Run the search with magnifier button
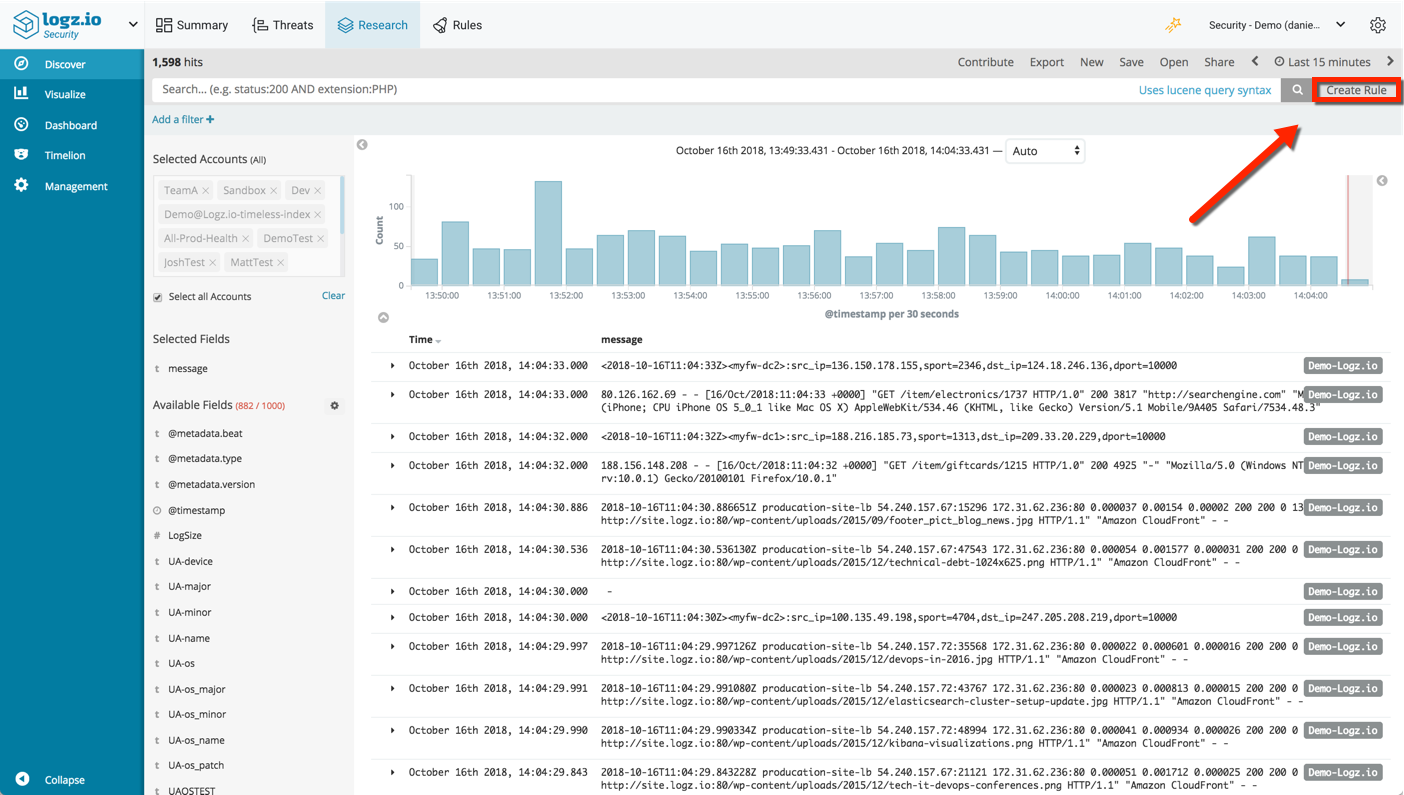 pos(1297,90)
